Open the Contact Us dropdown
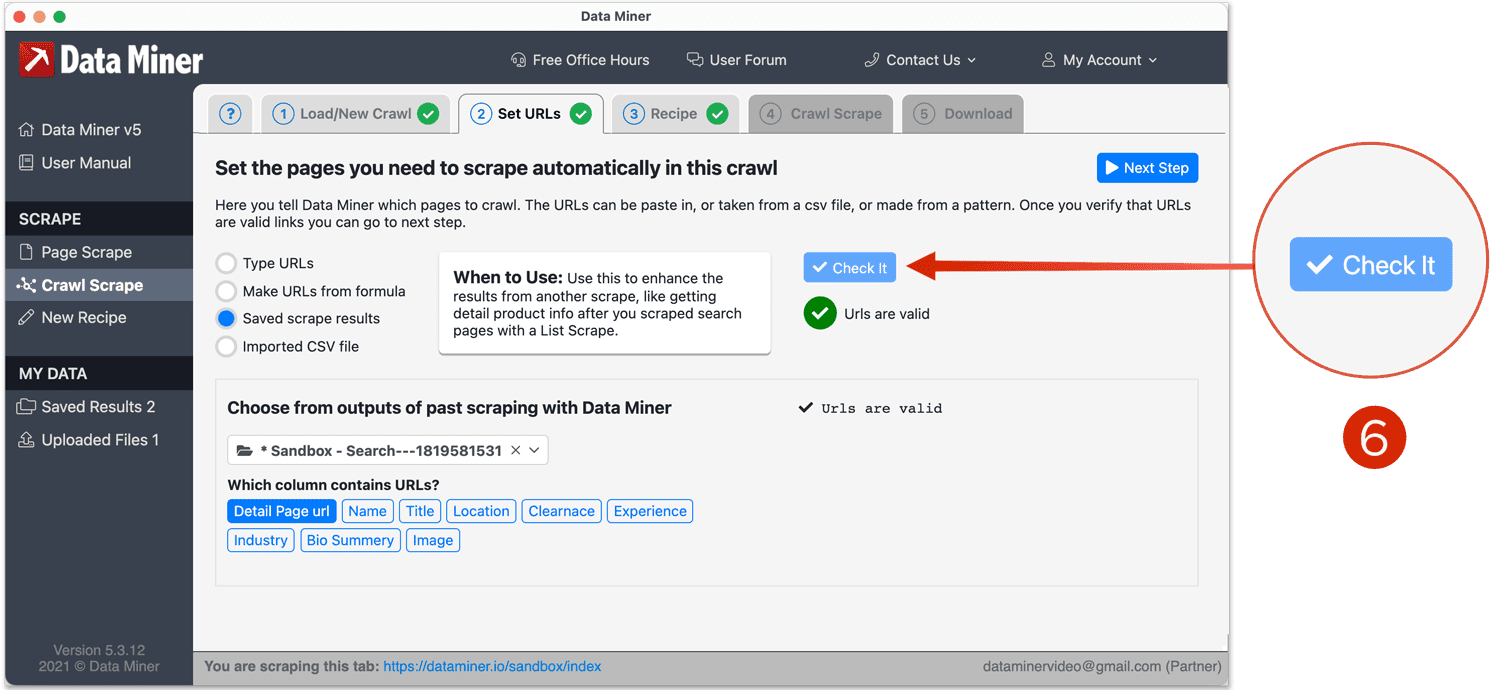 (919, 59)
